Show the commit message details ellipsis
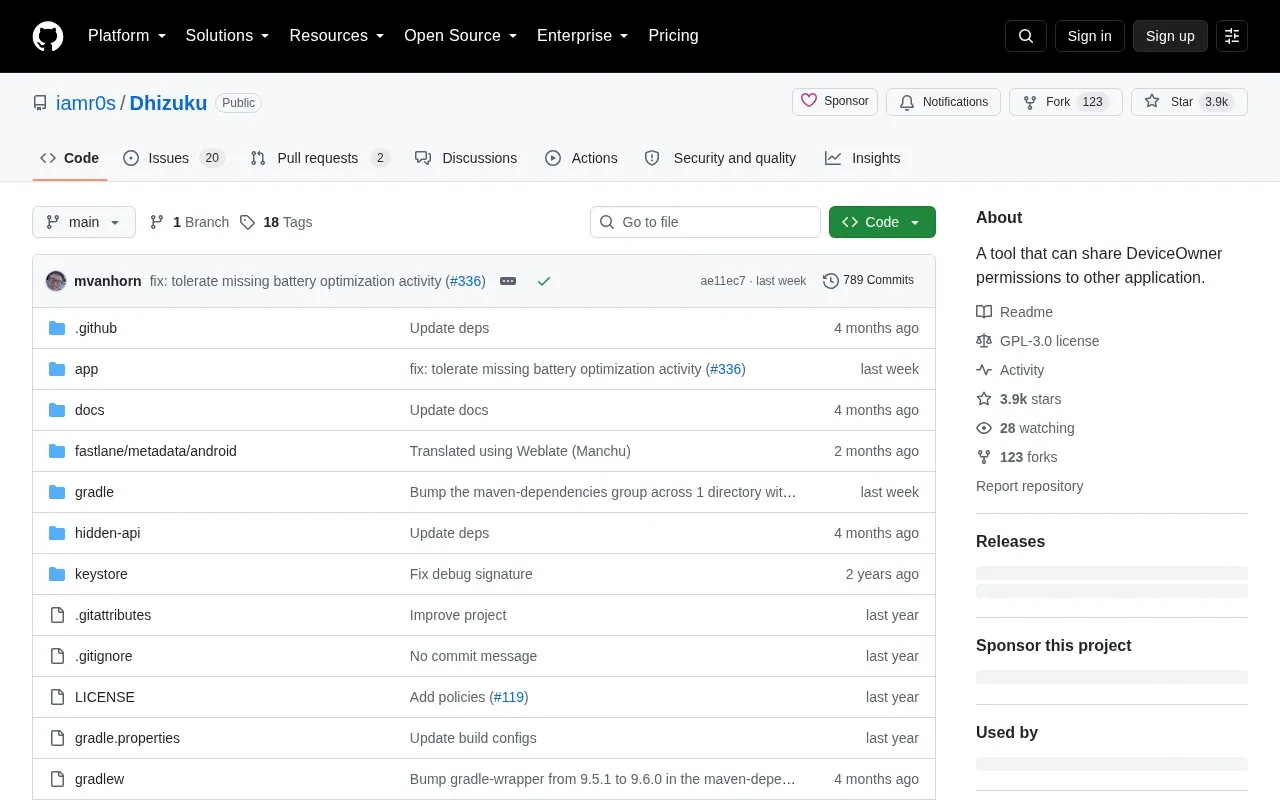The width and height of the screenshot is (1280, 800). [508, 281]
